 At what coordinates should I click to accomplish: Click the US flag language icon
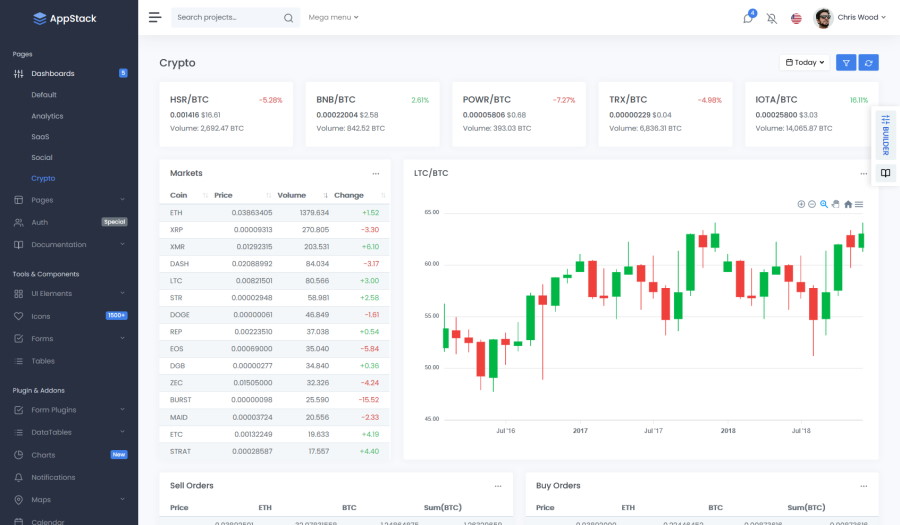tap(796, 18)
